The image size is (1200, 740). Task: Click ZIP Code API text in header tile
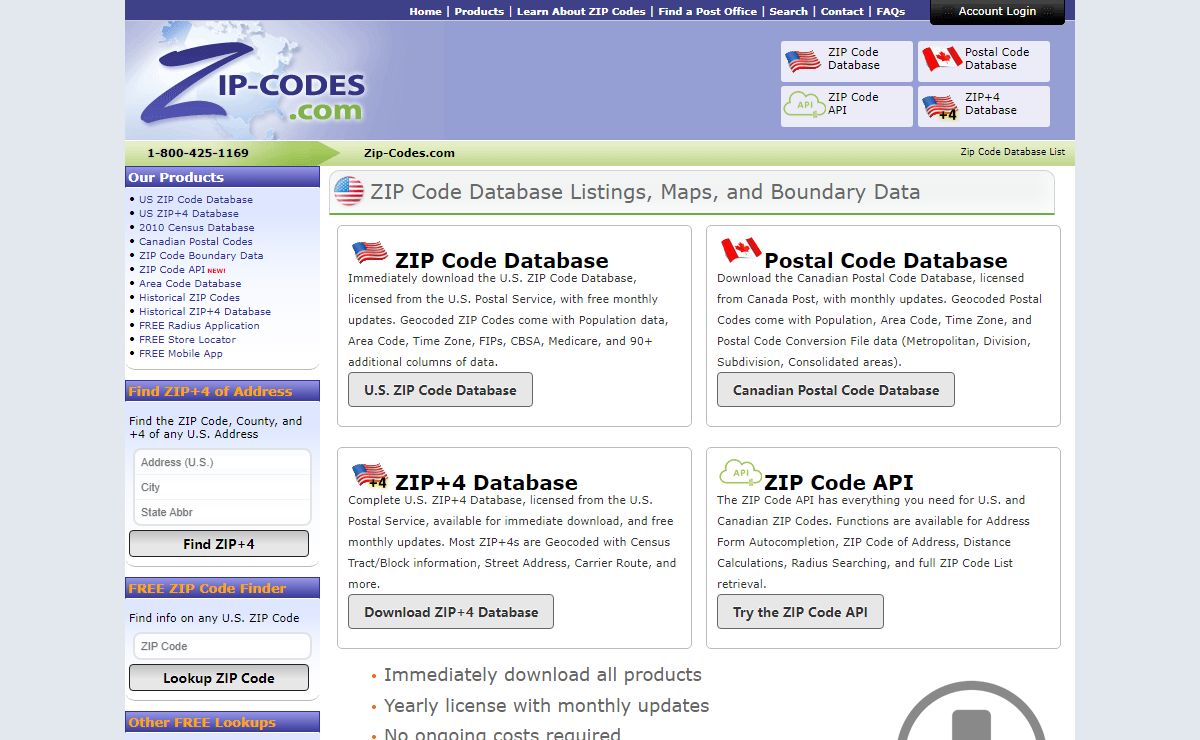pos(853,104)
